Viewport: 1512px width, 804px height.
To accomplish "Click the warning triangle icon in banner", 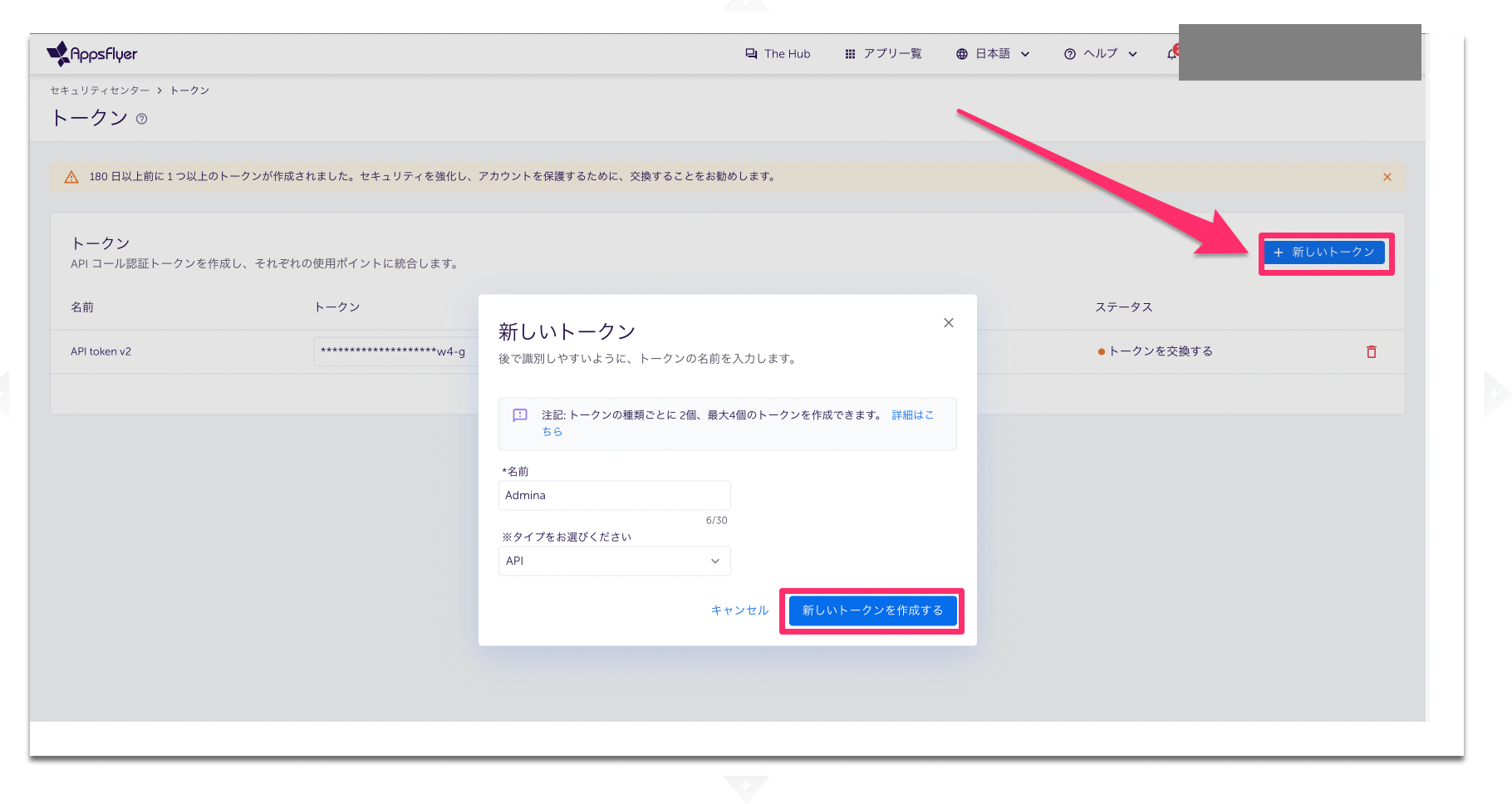I will click(x=71, y=177).
